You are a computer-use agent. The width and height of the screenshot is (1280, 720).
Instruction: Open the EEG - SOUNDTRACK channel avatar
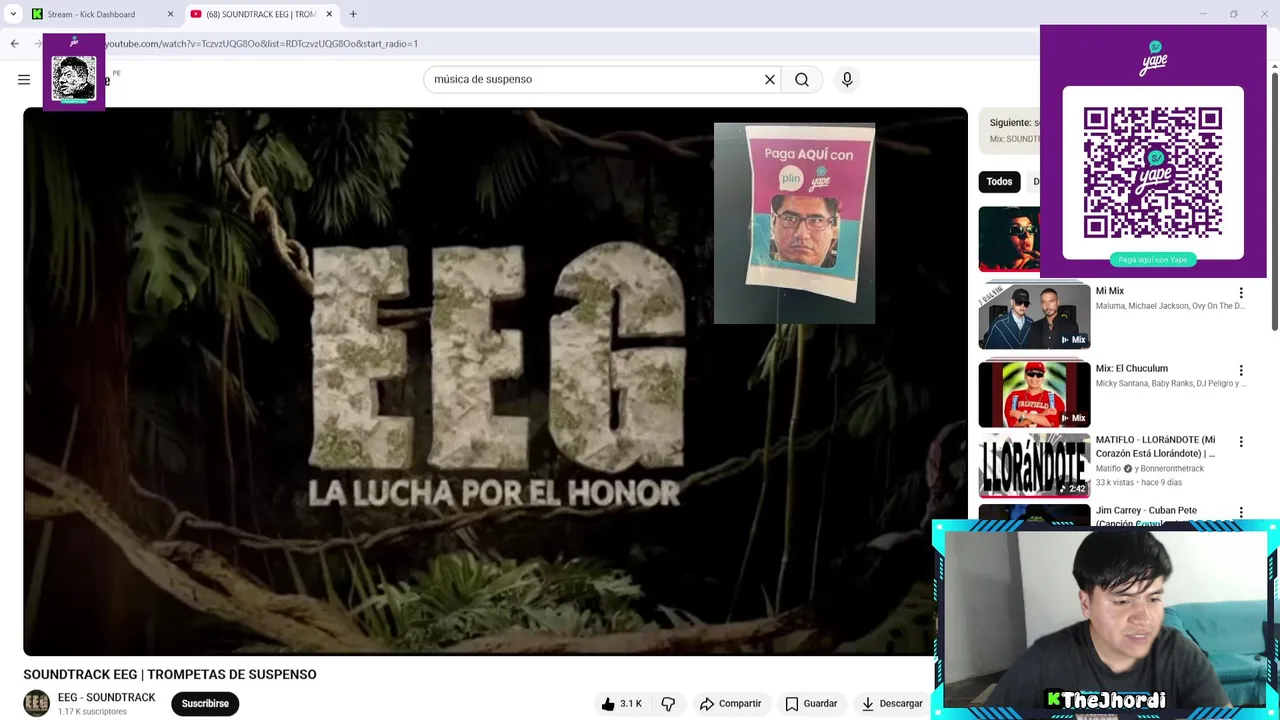36,704
